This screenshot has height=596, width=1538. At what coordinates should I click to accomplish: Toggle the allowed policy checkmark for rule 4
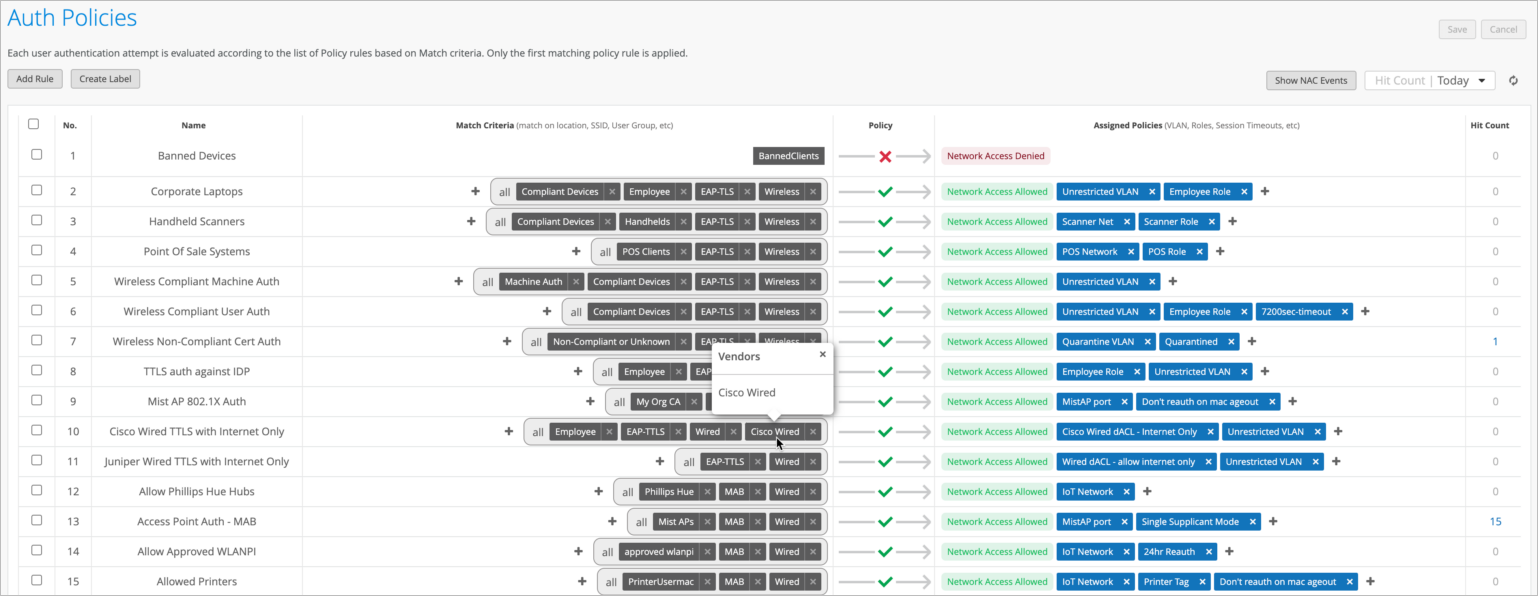click(885, 252)
